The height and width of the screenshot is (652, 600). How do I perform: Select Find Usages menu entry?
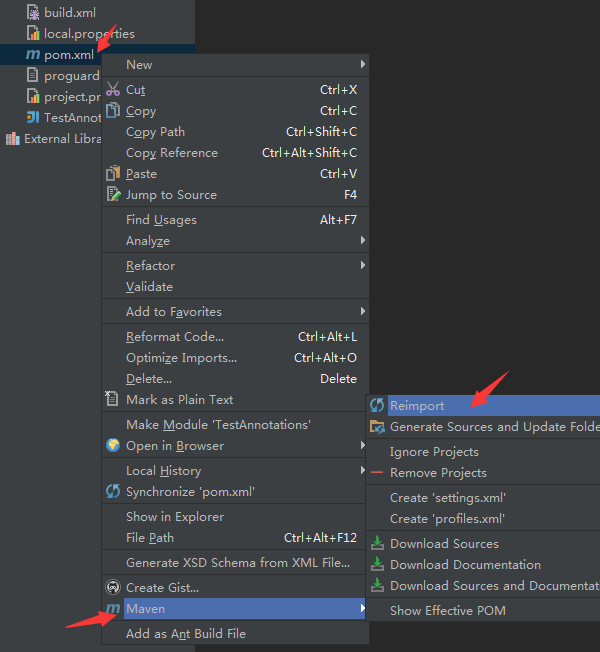pyautogui.click(x=162, y=220)
